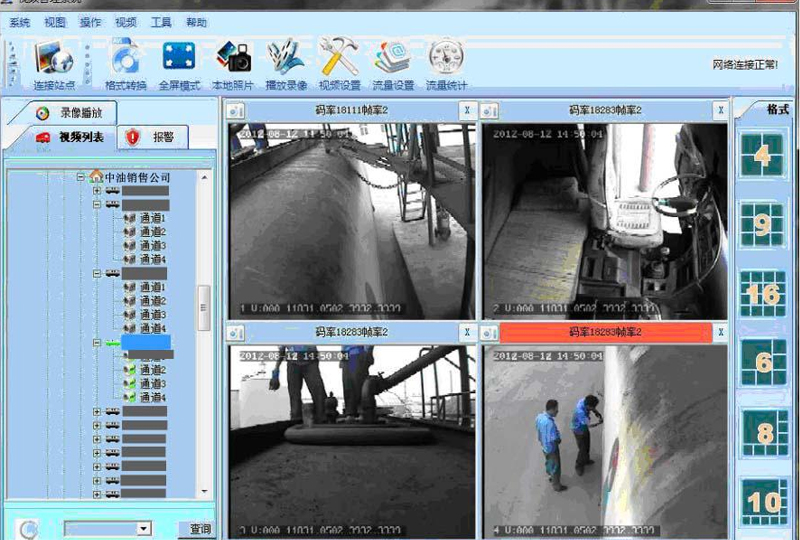The height and width of the screenshot is (540, 800).
Task: Click the 查询 search button
Action: (200, 529)
